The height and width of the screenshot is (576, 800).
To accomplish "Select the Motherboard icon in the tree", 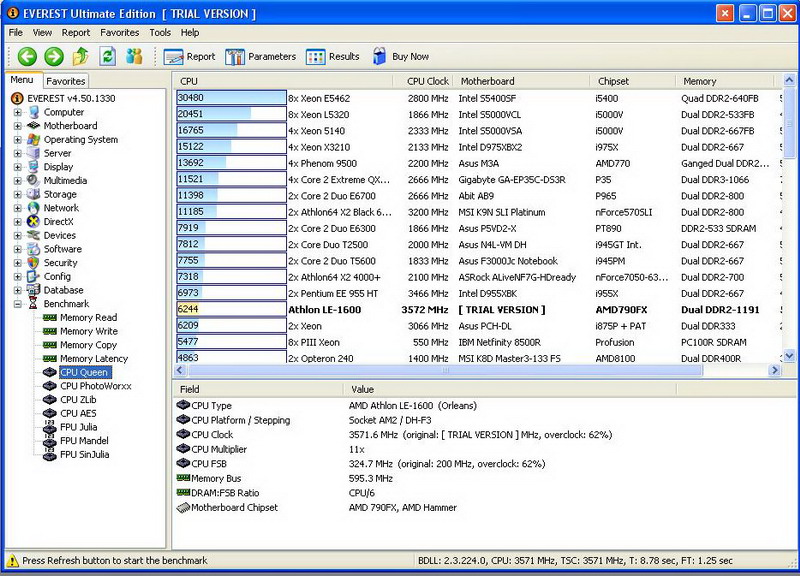I will [x=34, y=126].
